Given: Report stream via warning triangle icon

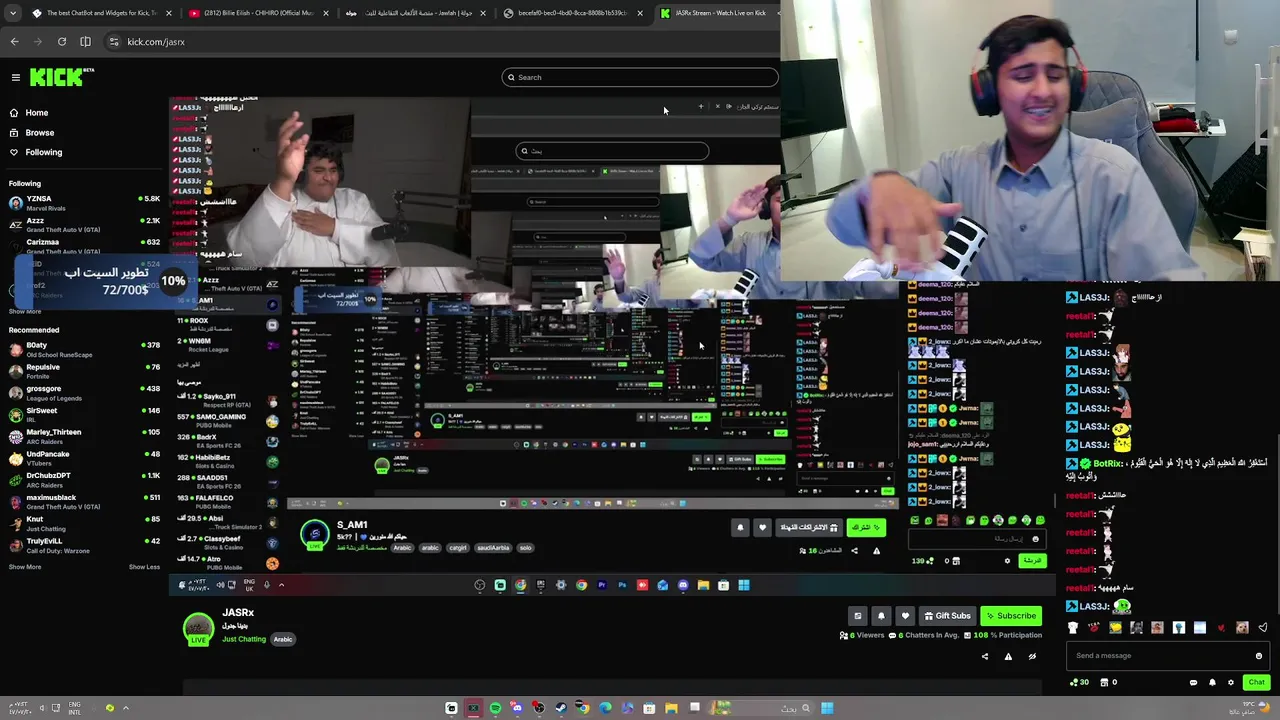Looking at the screenshot, I should point(1008,657).
